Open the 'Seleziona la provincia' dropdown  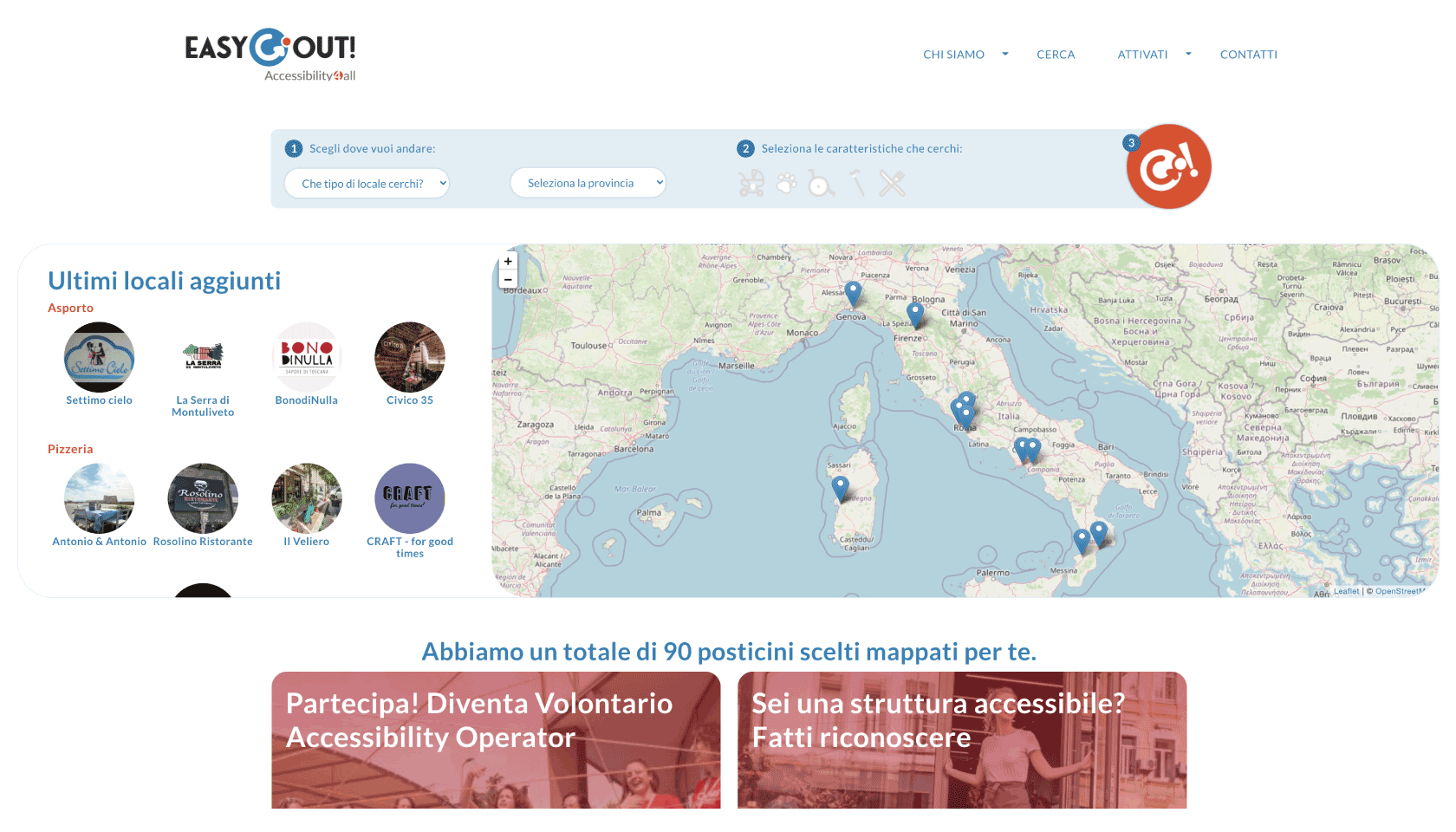588,183
